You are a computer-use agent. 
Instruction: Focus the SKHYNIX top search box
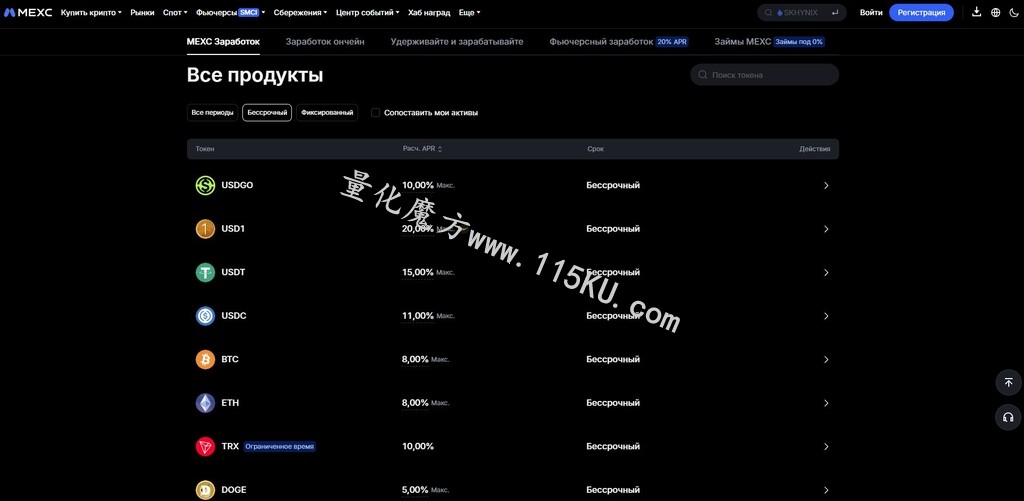pos(802,12)
